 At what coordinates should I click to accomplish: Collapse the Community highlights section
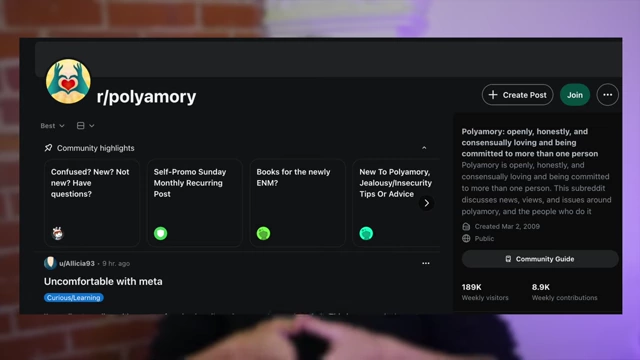pyautogui.click(x=424, y=148)
